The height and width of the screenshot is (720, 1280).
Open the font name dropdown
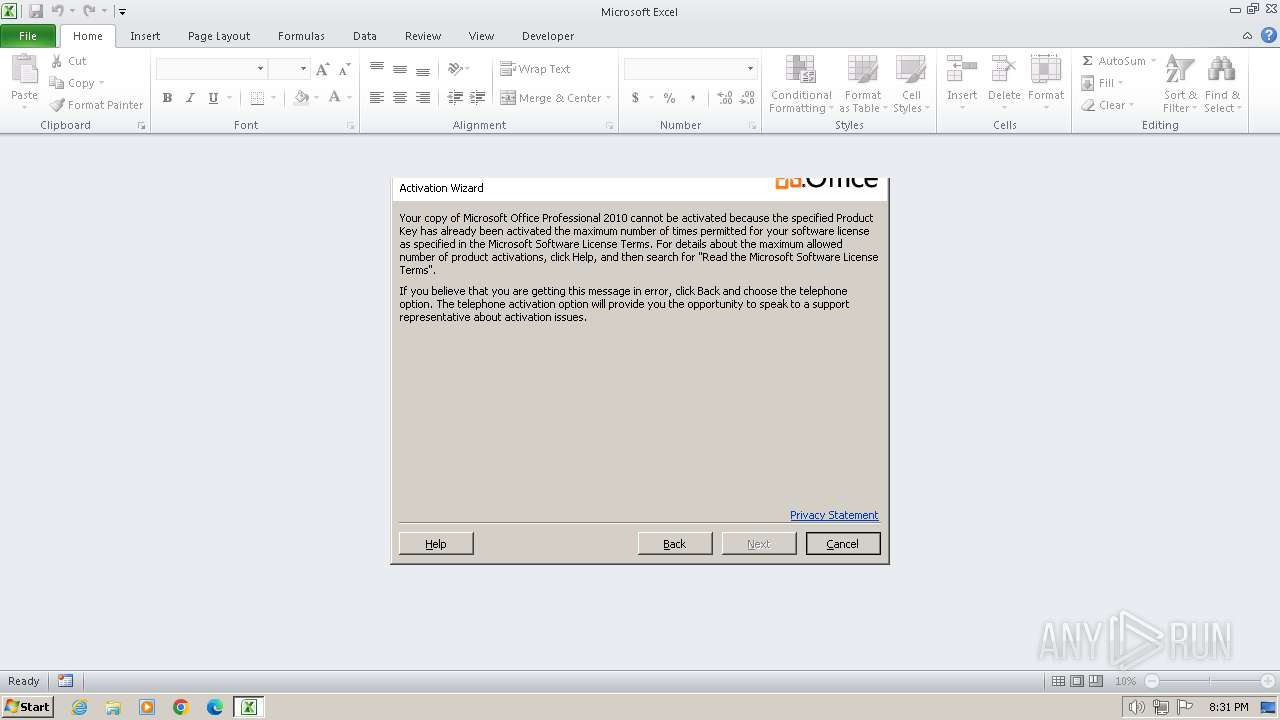(261, 69)
